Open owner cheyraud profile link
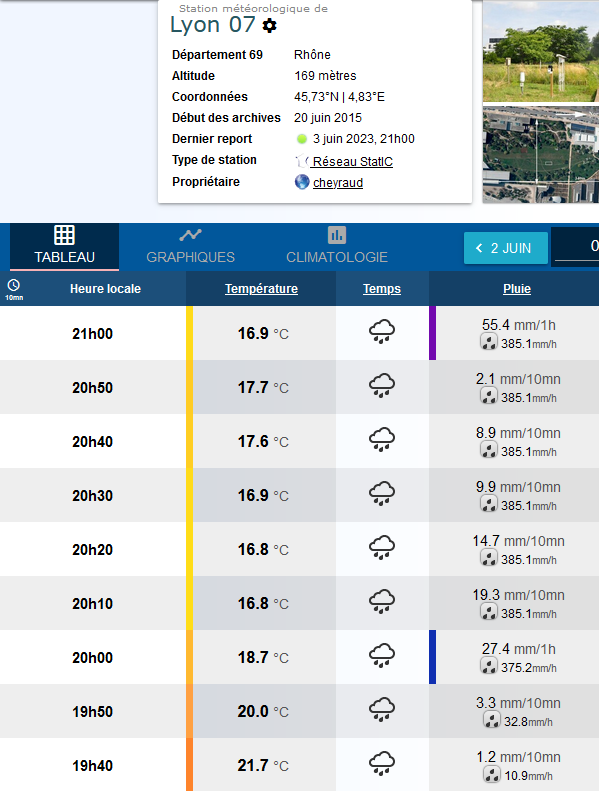This screenshot has width=599, height=791. coord(338,183)
